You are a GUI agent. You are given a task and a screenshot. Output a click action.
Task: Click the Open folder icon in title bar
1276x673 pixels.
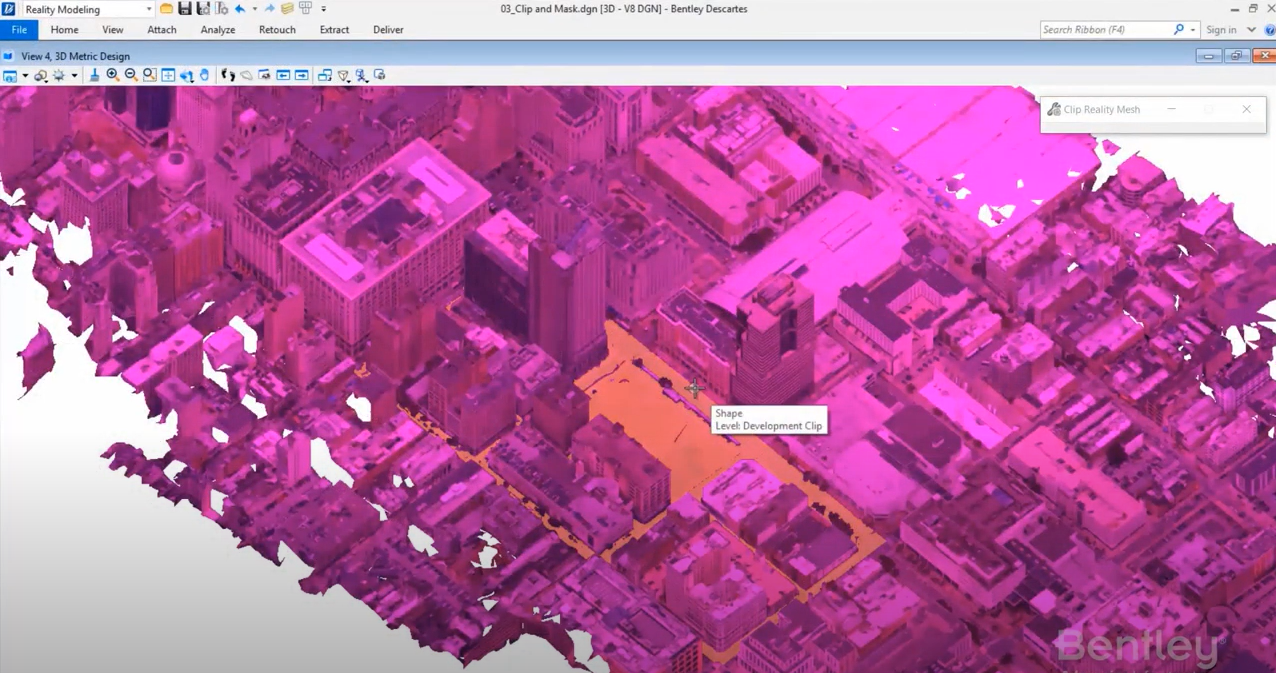click(x=166, y=9)
